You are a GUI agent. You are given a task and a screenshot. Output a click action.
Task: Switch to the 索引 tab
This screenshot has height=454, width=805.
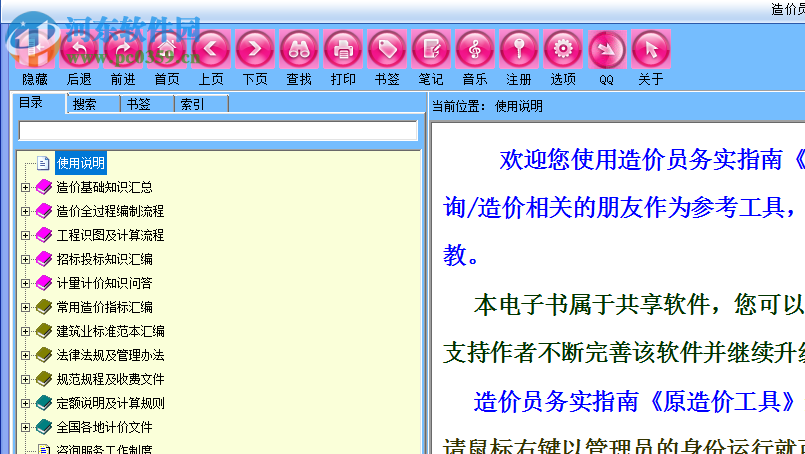tap(201, 104)
